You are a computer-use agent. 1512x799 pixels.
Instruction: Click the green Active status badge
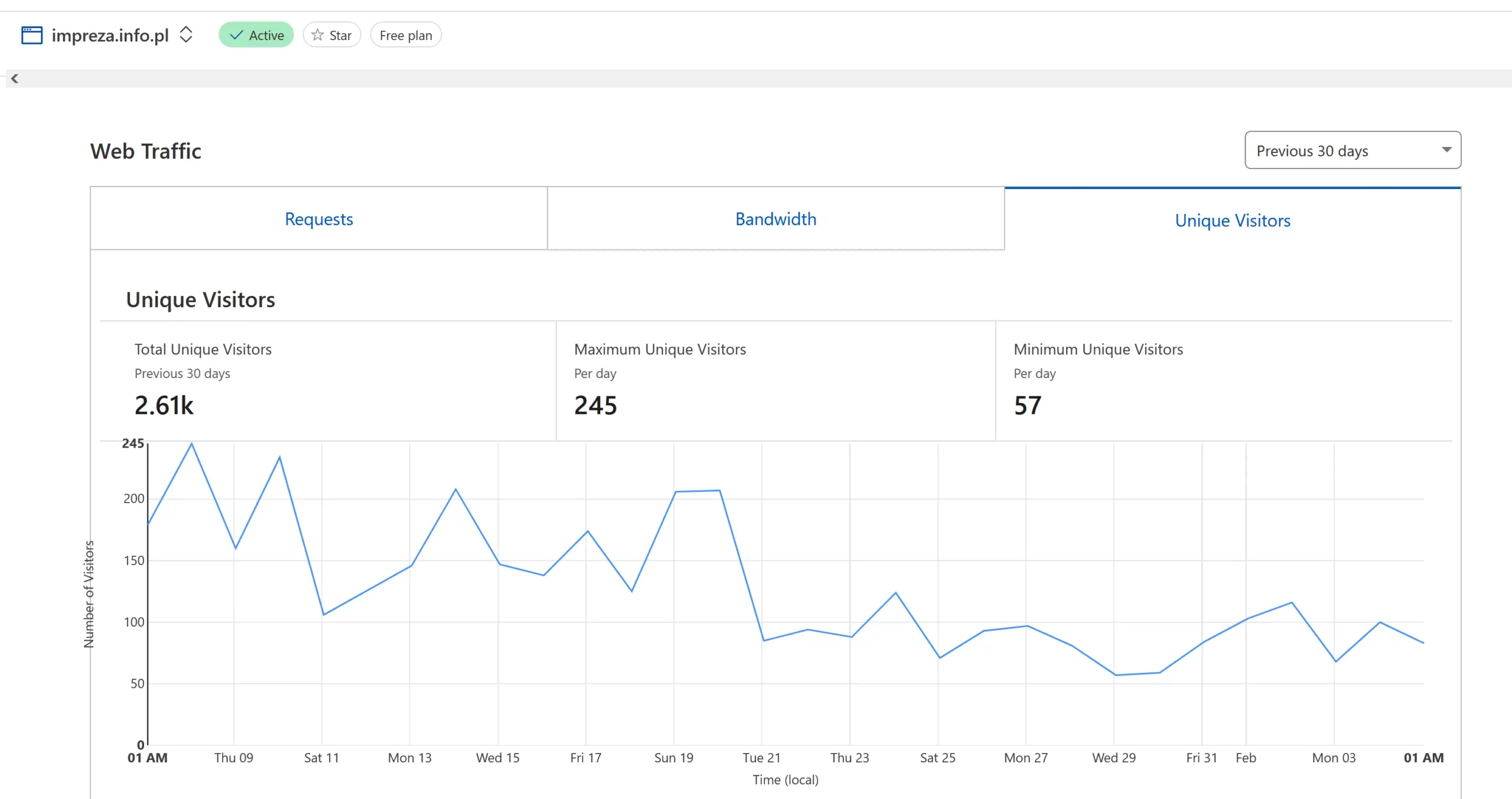click(256, 35)
